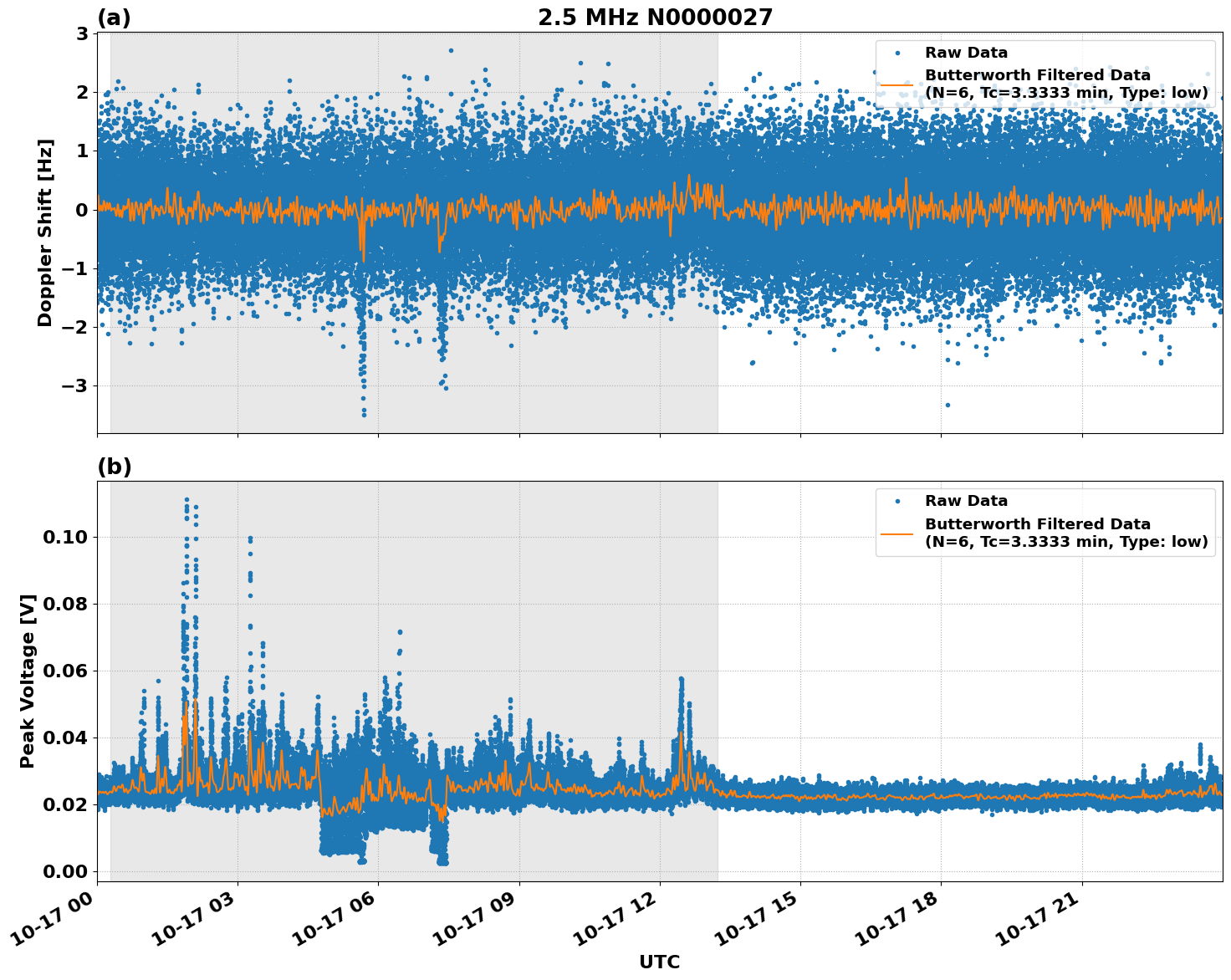Select the "Peak Voltage [V]" axis label
The width and height of the screenshot is (1231, 980).
pyautogui.click(x=28, y=681)
